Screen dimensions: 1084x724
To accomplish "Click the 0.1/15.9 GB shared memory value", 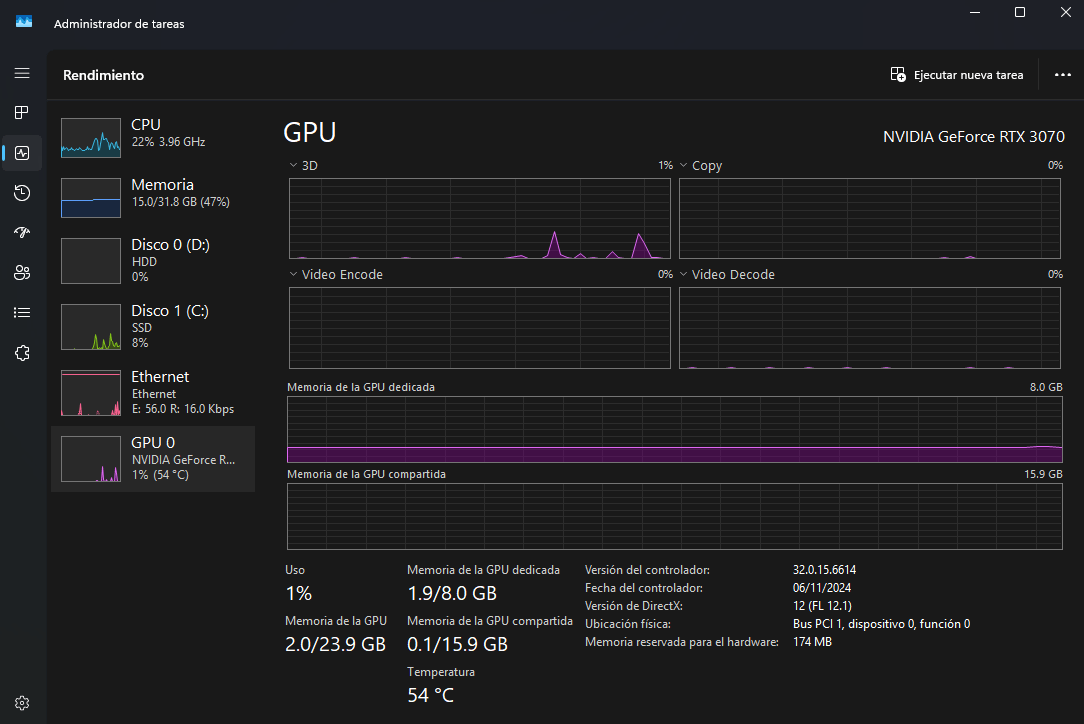I will (x=458, y=644).
